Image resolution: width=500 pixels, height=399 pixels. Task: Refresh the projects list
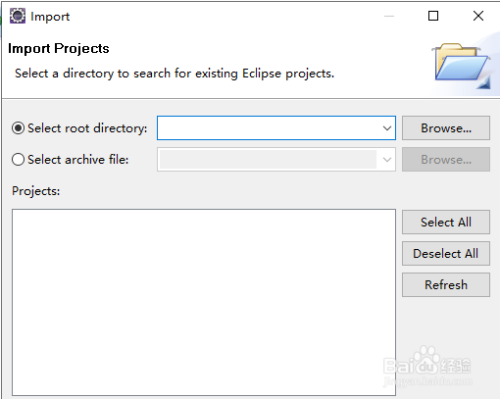(x=446, y=285)
